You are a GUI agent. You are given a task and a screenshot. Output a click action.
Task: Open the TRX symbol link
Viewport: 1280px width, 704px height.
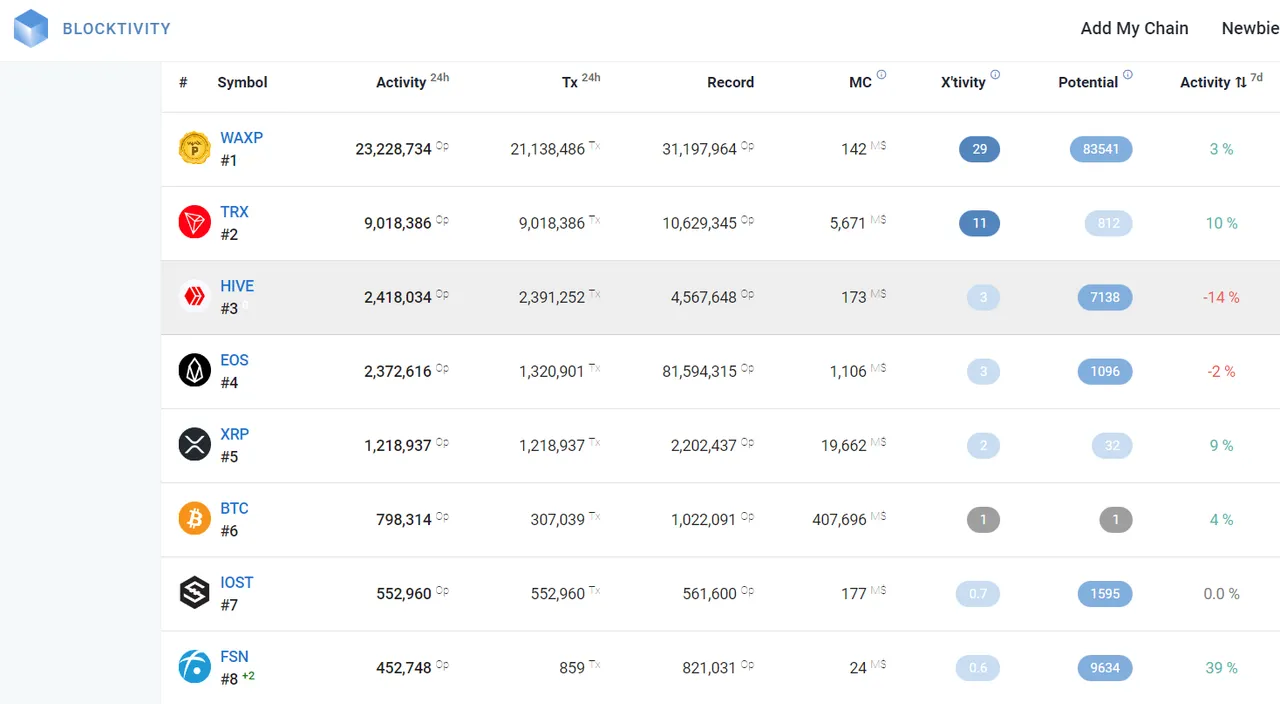235,211
